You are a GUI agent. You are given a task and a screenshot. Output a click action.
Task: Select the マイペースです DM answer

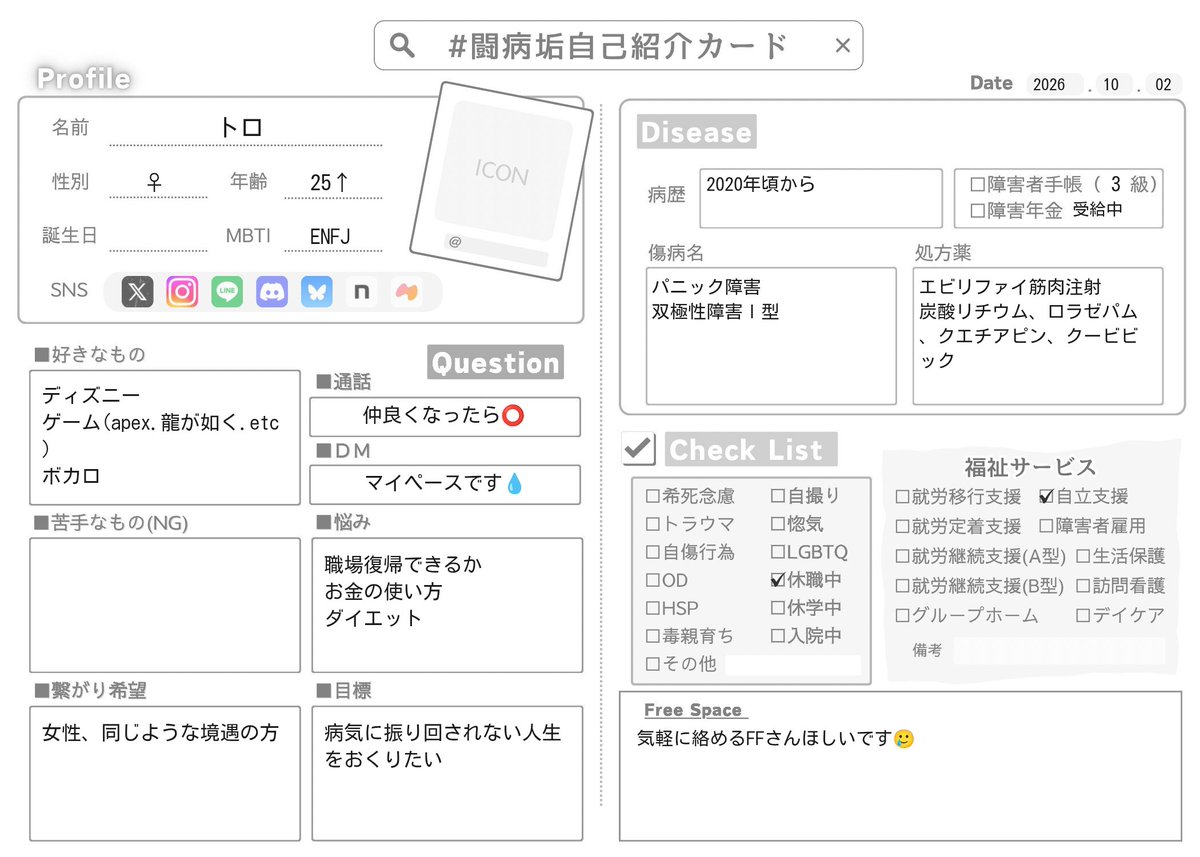coord(445,485)
